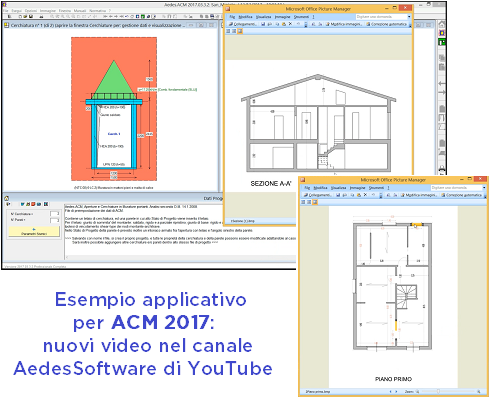
Task: Click rotate left icon in SEZIONE A-A' toolbar
Action: 314,24
